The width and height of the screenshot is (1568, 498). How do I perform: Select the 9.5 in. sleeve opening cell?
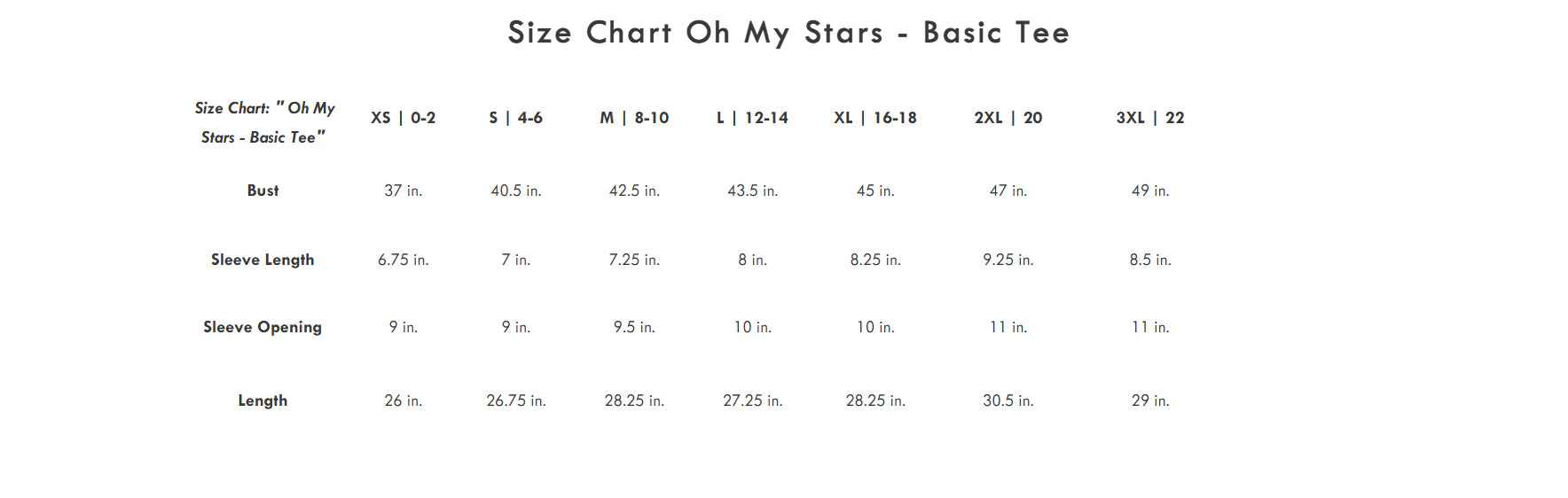[x=634, y=327]
